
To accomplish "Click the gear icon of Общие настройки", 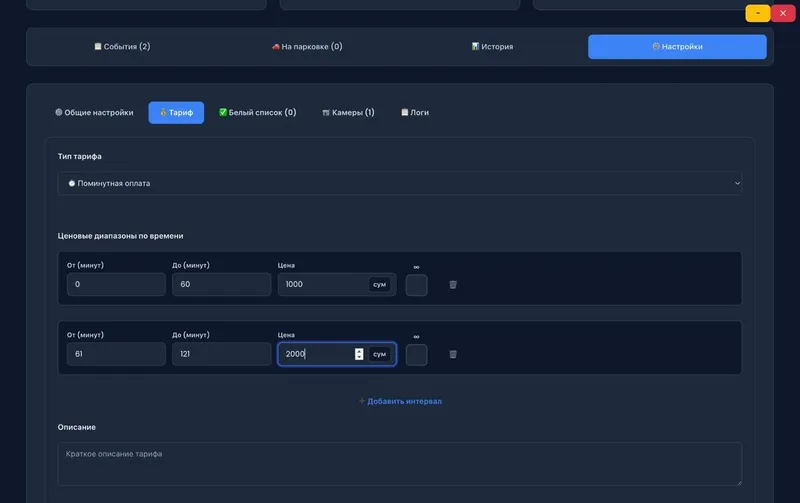I will click(59, 112).
